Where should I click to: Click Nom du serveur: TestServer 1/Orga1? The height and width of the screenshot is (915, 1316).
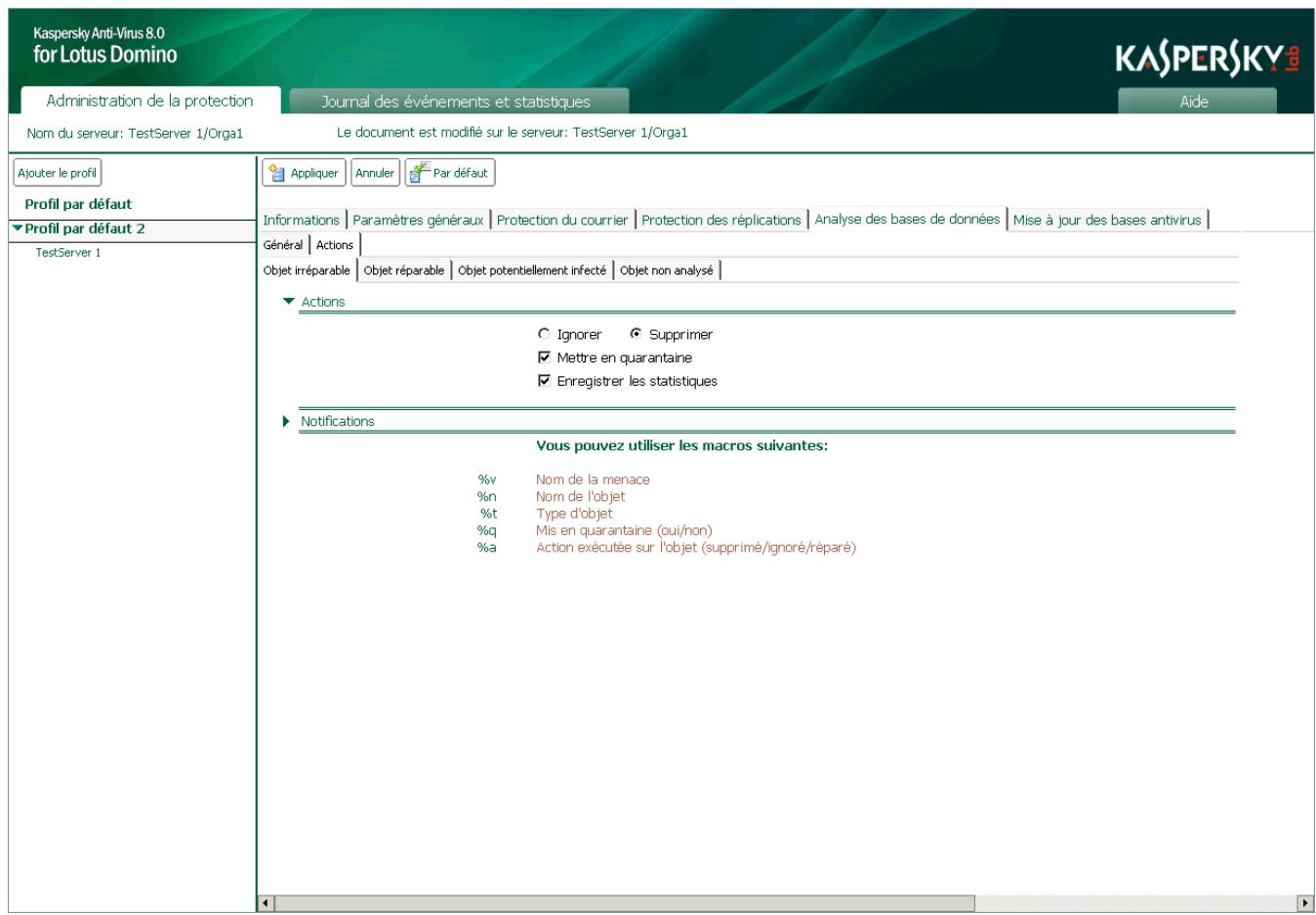coord(135,133)
